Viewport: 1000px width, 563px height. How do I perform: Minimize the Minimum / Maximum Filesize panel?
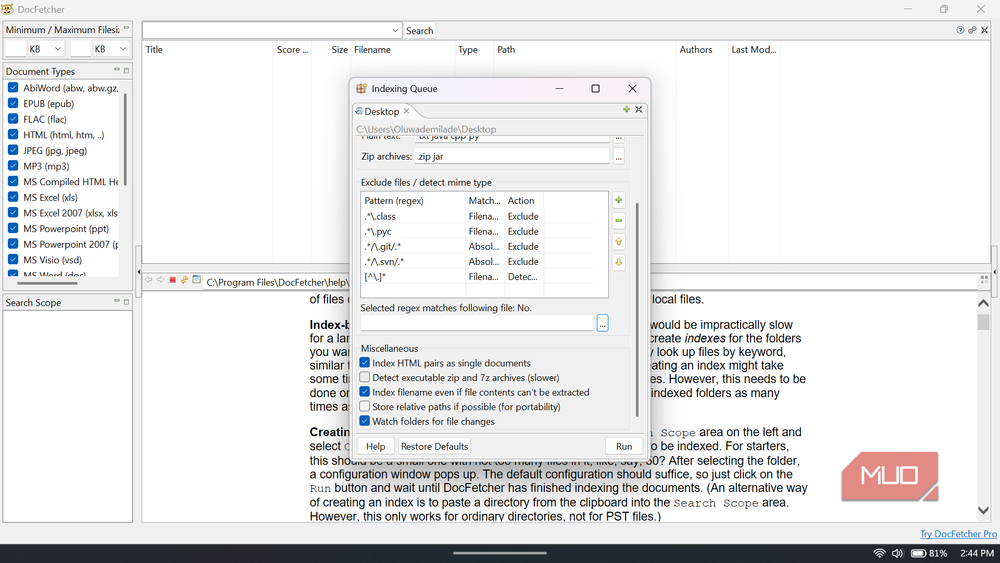coord(126,29)
